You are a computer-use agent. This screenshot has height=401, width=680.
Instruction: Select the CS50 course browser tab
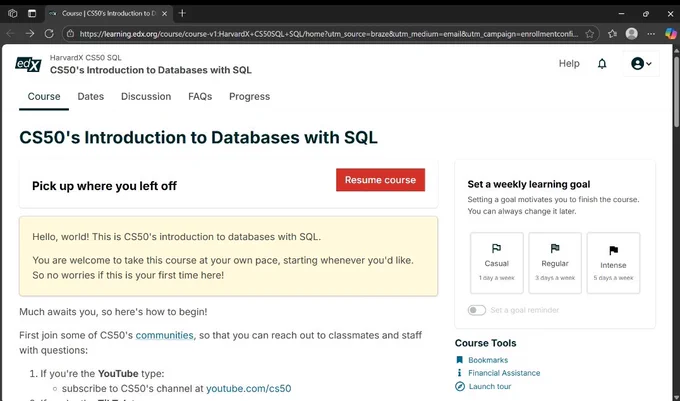108,13
